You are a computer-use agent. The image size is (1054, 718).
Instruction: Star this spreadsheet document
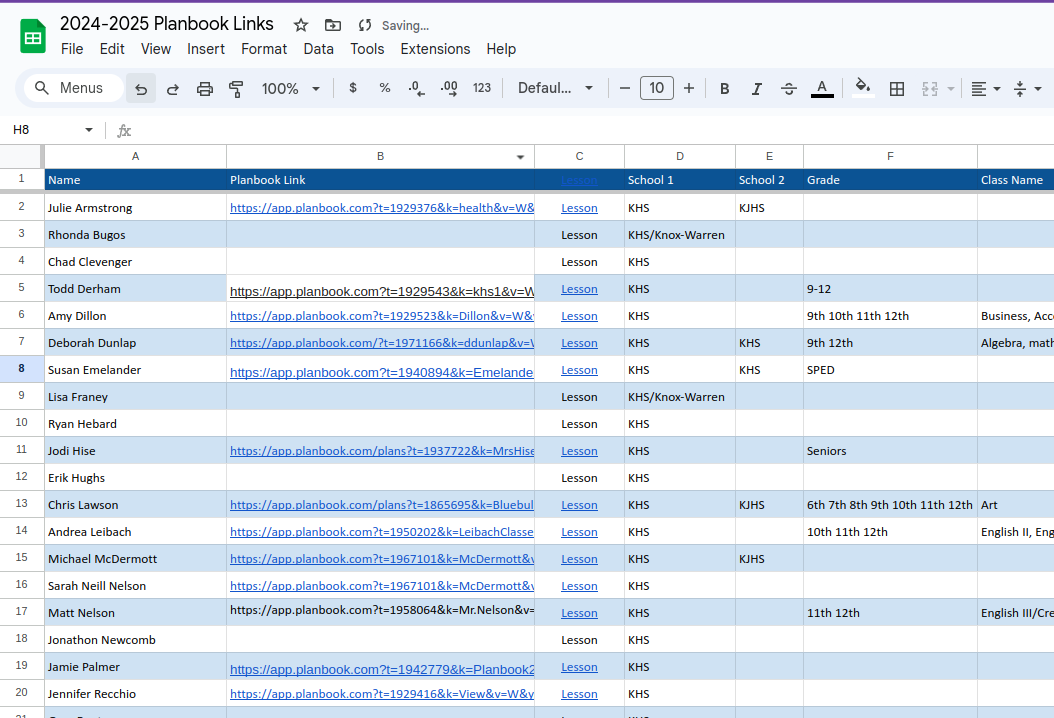pyautogui.click(x=300, y=25)
